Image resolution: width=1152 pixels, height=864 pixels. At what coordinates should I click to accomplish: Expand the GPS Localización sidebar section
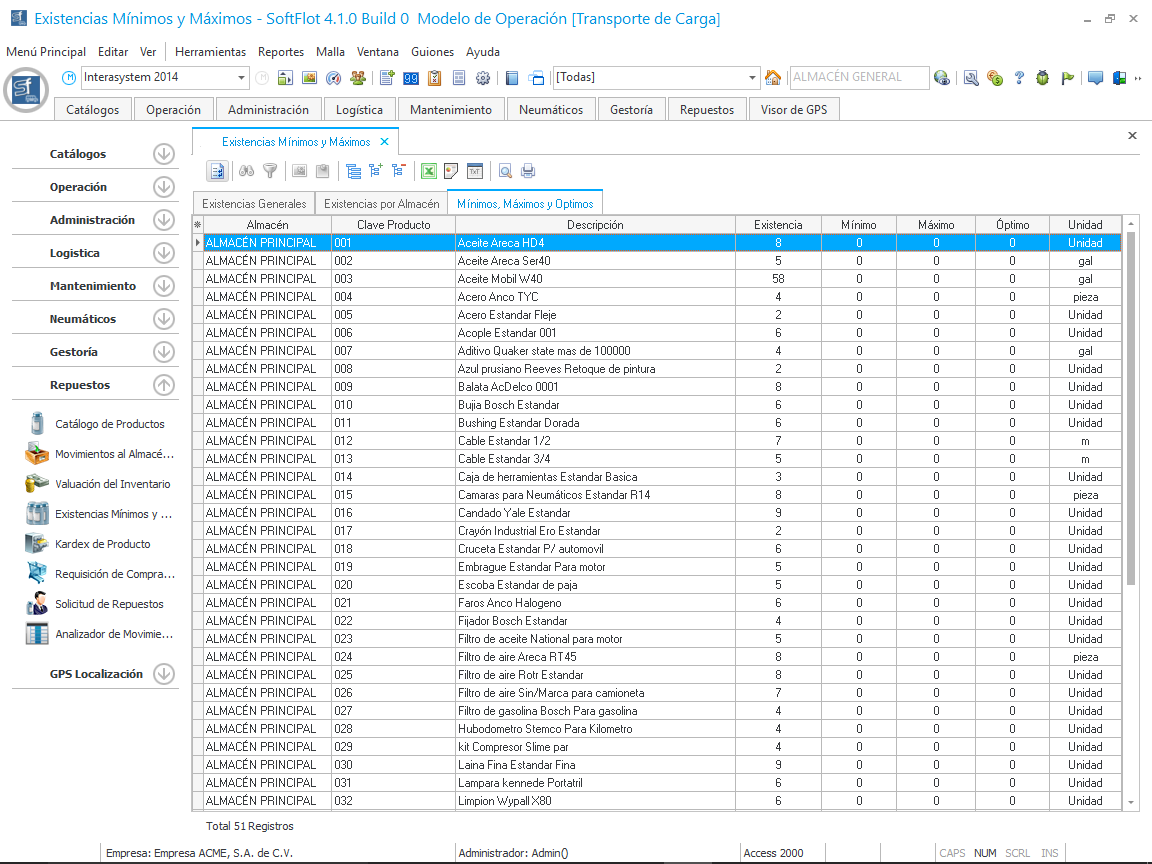pos(164,674)
